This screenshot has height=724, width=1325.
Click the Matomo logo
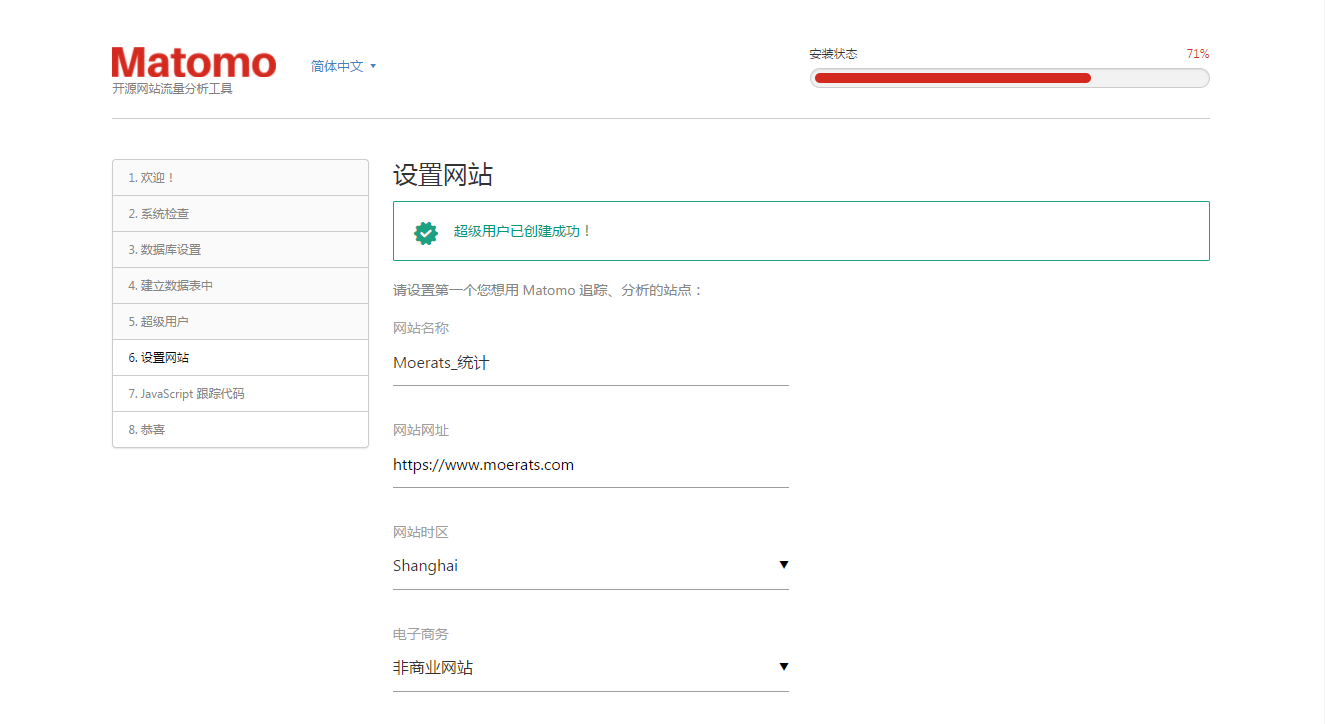tap(194, 63)
